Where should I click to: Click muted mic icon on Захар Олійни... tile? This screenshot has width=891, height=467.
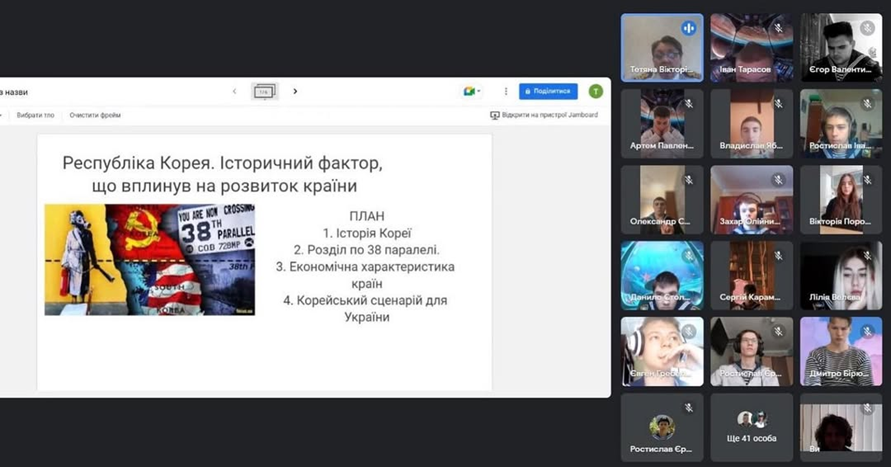pos(778,180)
